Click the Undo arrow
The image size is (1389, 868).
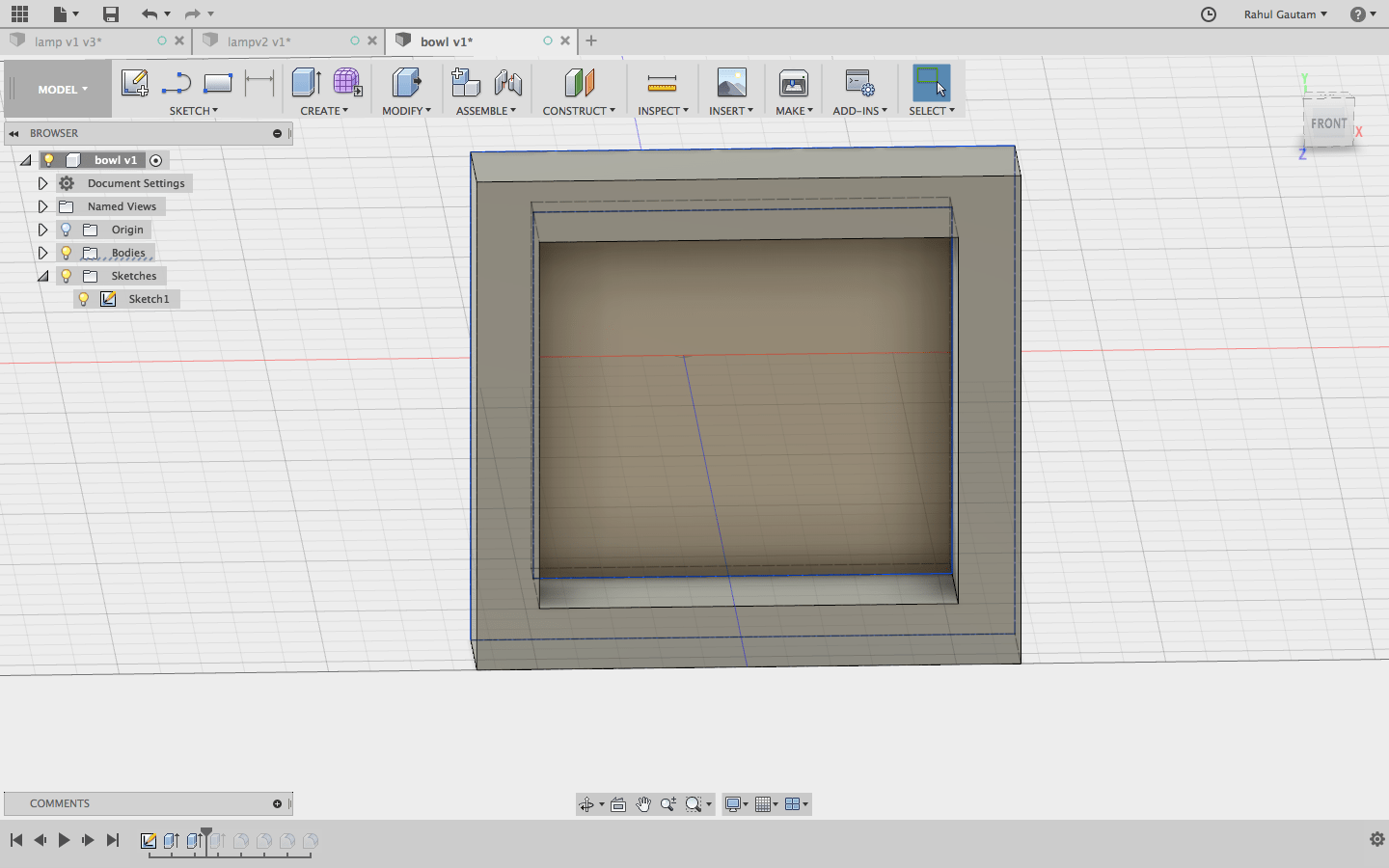click(149, 14)
